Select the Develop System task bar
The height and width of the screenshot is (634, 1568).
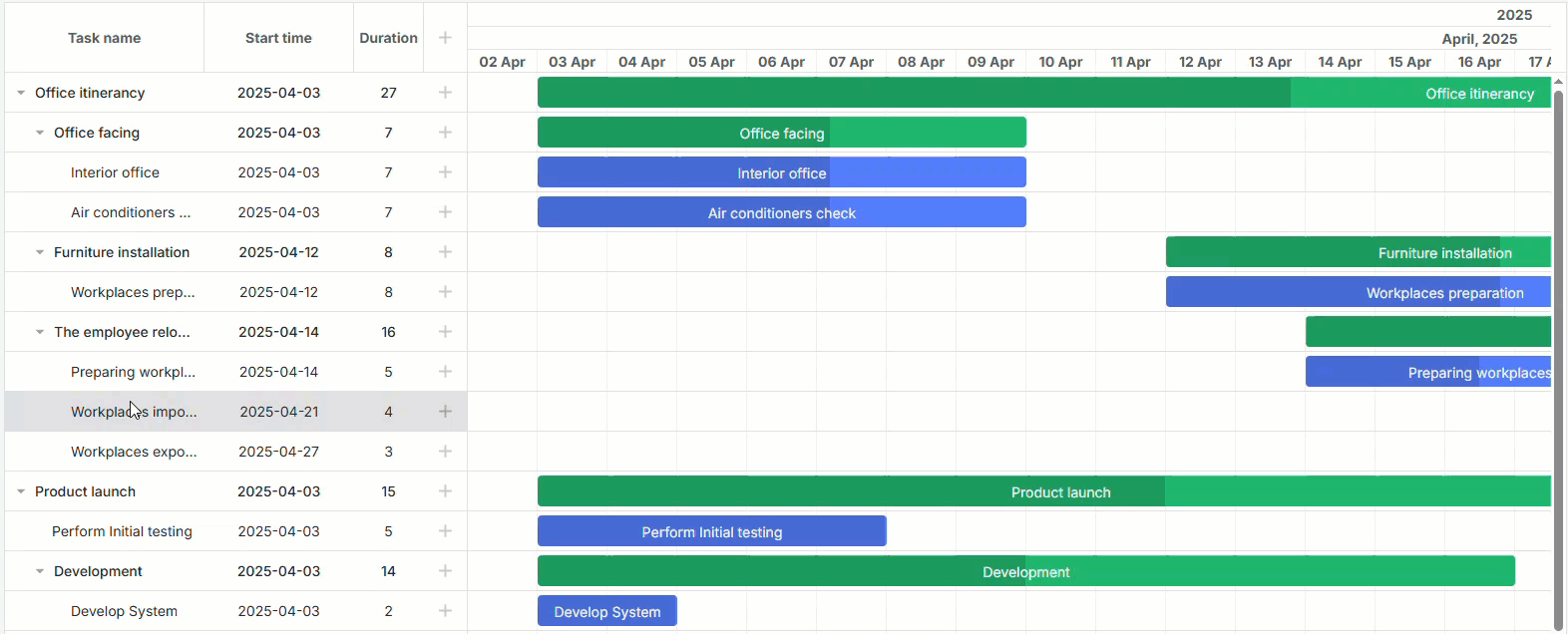(x=607, y=611)
